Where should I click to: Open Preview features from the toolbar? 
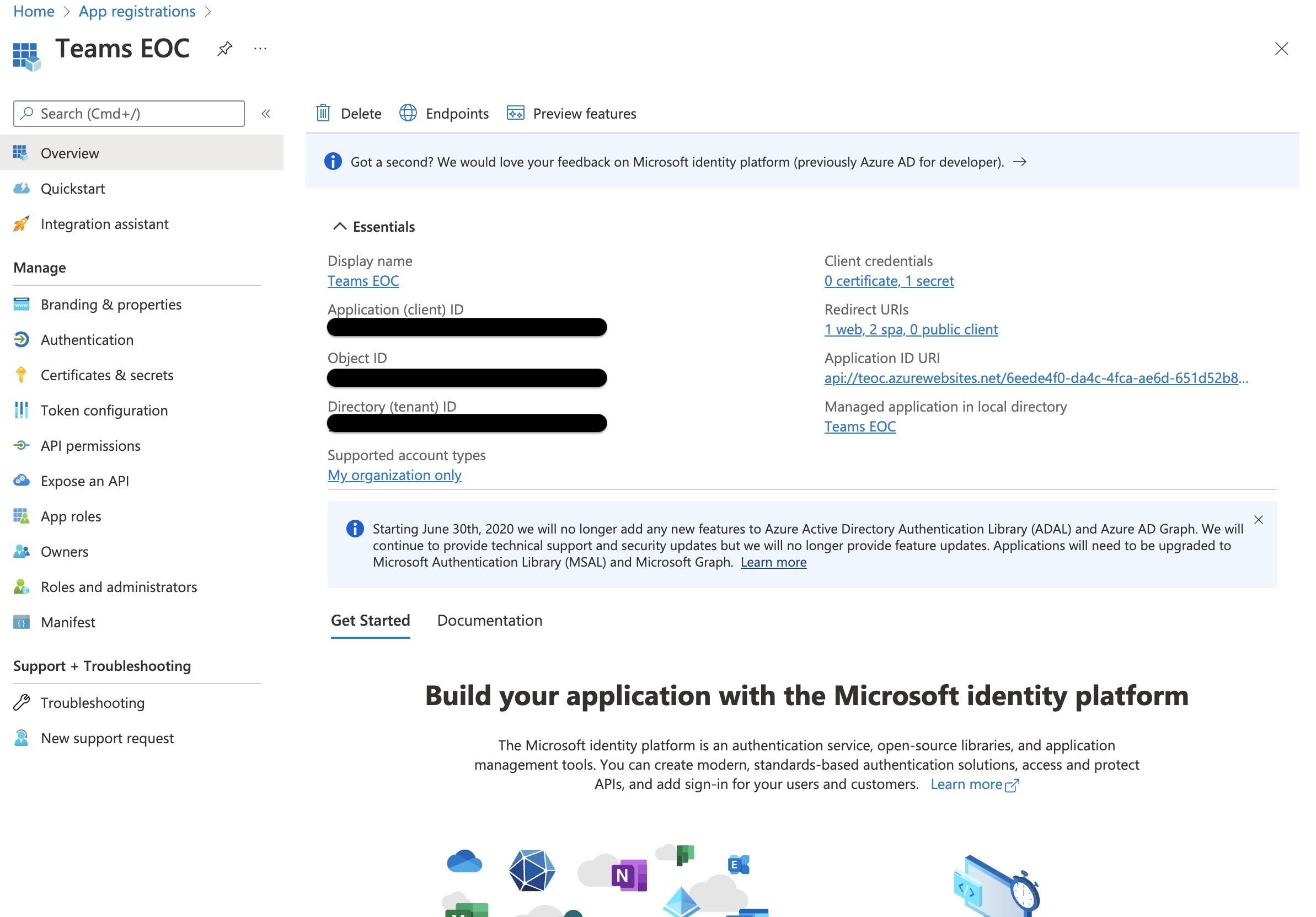pos(515,113)
